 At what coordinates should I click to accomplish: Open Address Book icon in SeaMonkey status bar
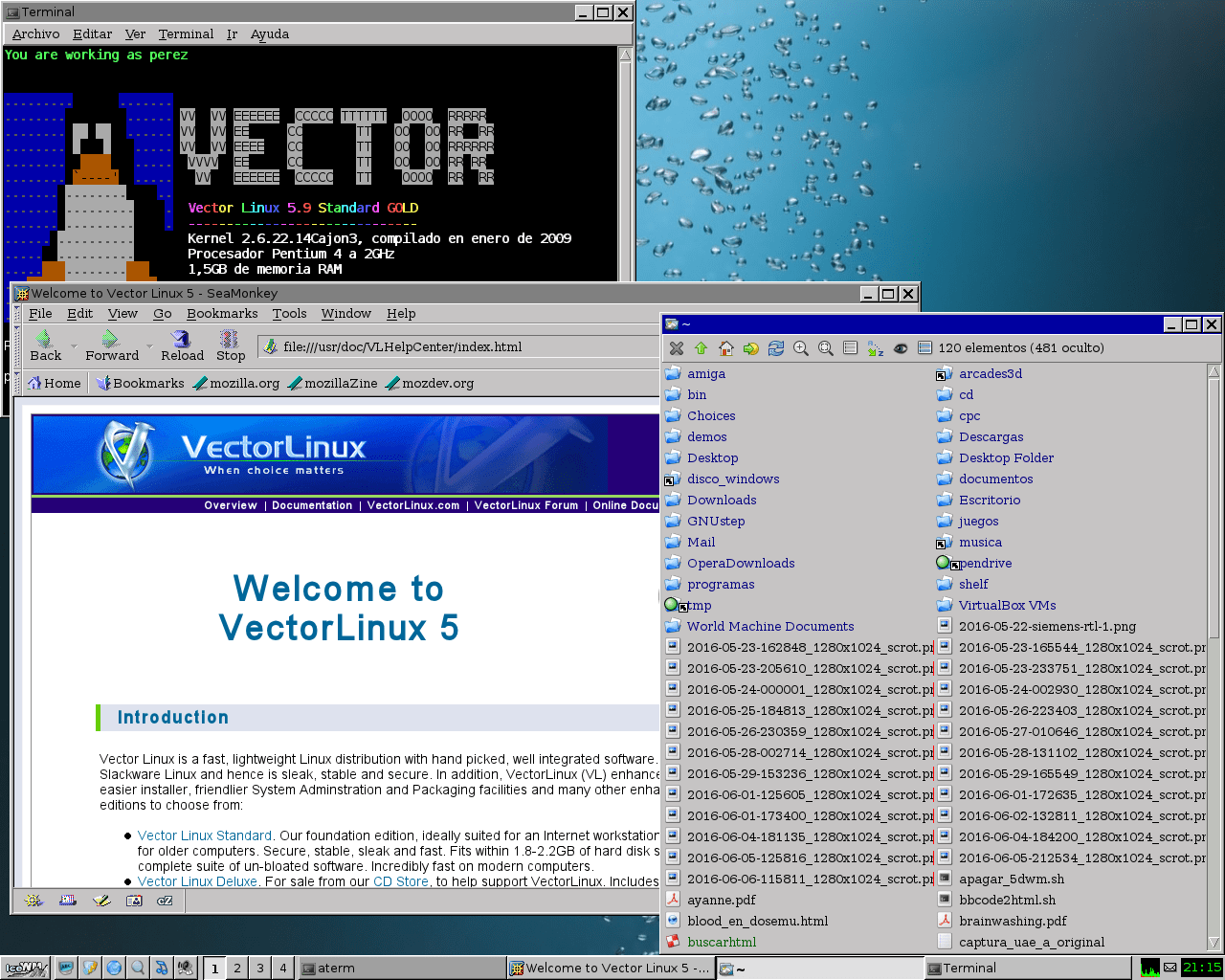click(134, 901)
